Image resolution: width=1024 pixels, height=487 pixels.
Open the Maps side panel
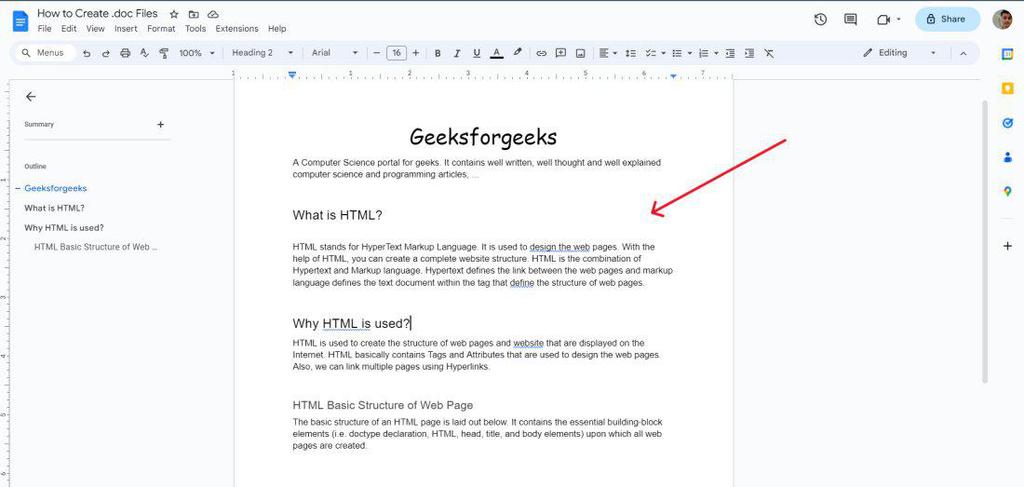click(x=1008, y=191)
